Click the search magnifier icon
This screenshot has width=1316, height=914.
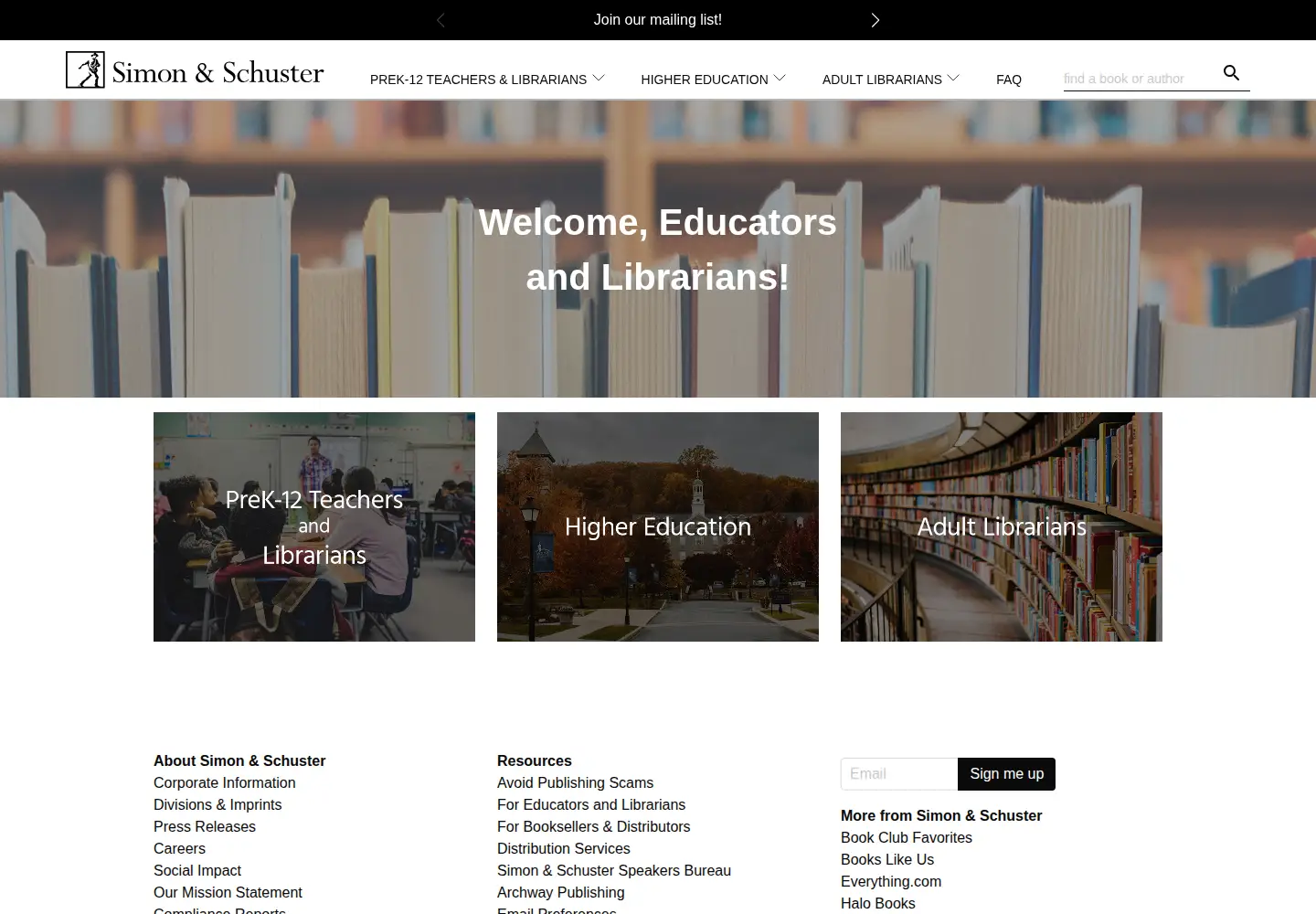pos(1231,73)
